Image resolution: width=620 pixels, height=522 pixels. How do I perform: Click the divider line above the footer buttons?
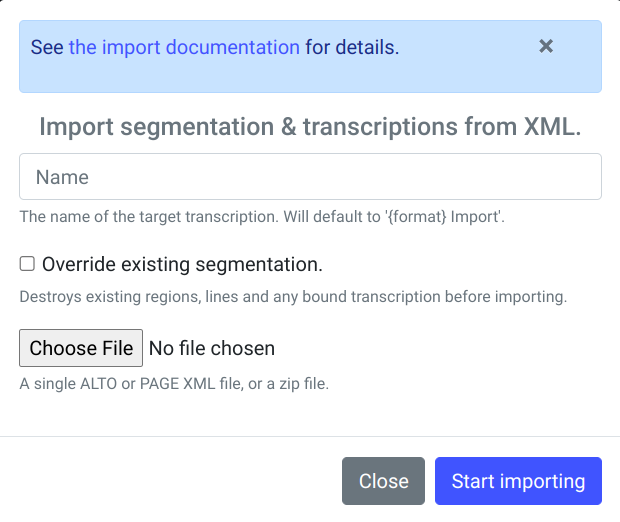pos(310,437)
